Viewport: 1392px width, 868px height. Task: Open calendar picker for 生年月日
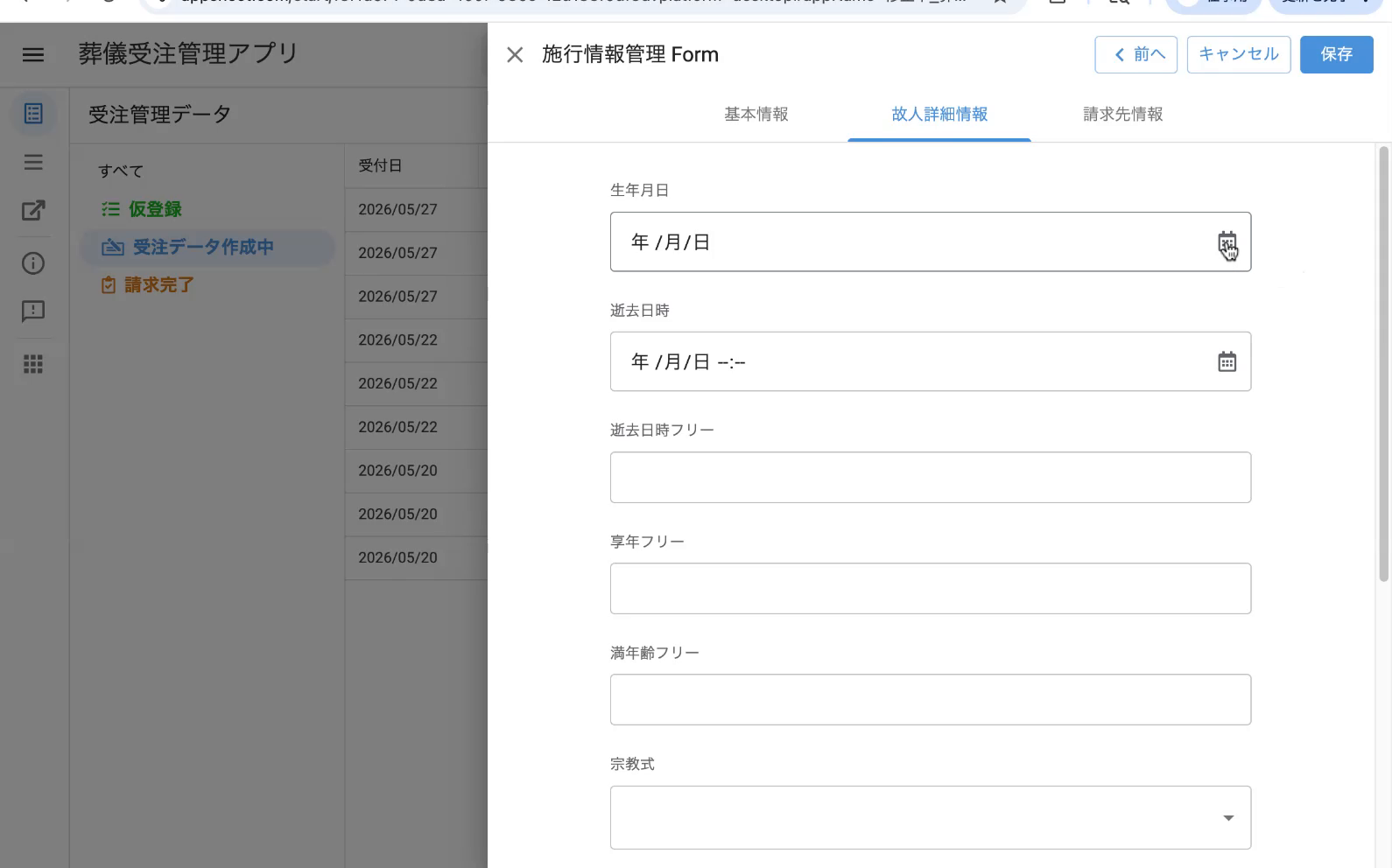1227,242
